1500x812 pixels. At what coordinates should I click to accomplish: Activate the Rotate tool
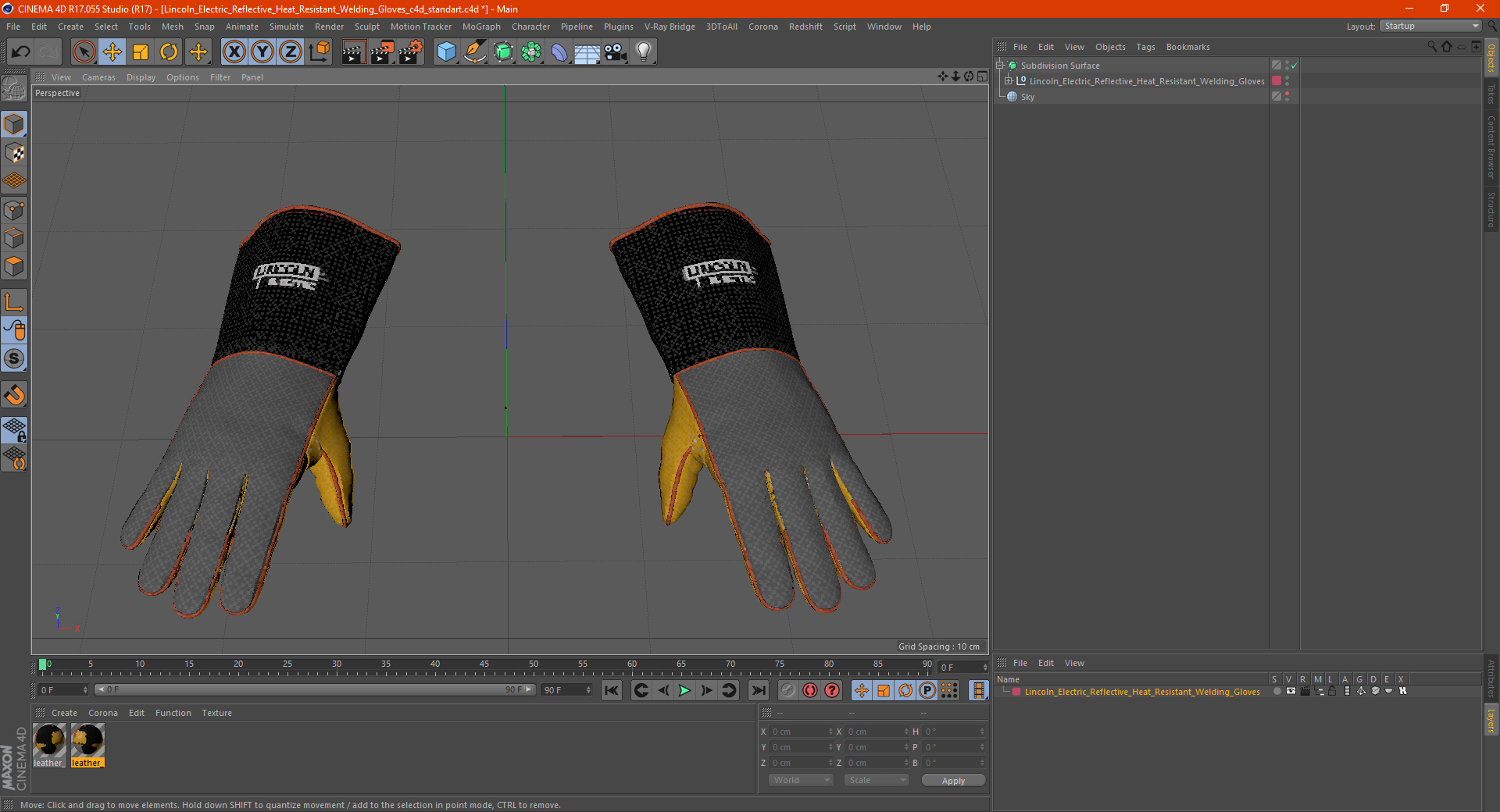tap(169, 52)
